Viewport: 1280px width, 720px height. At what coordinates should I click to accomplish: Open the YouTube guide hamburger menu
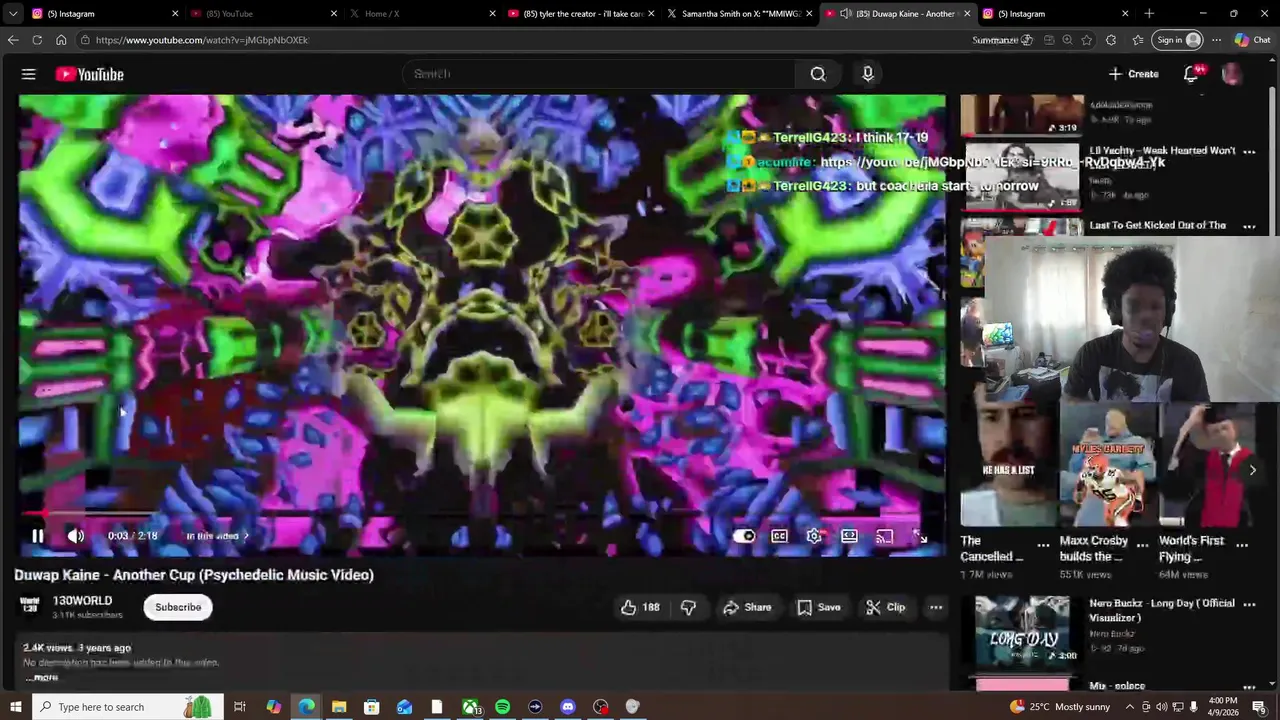[x=28, y=74]
